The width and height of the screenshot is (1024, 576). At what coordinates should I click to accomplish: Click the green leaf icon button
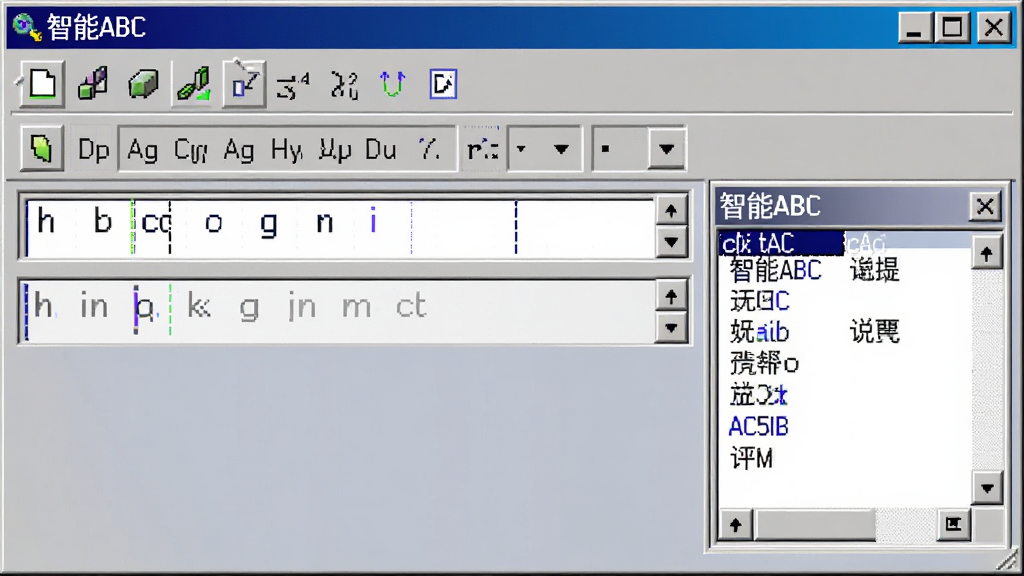click(41, 149)
